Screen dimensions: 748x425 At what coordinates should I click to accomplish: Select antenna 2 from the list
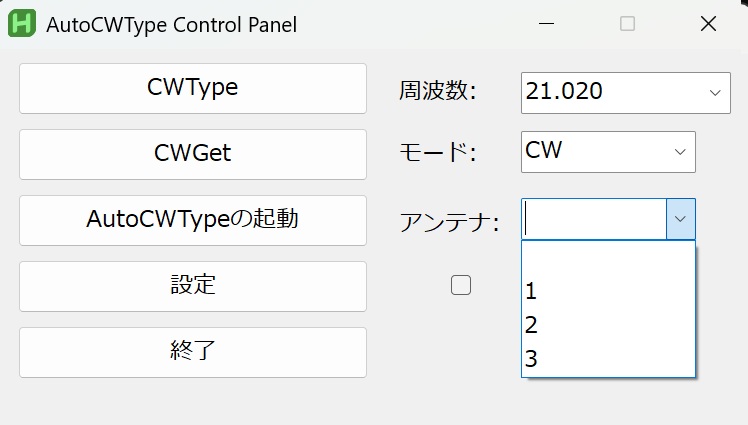click(608, 325)
